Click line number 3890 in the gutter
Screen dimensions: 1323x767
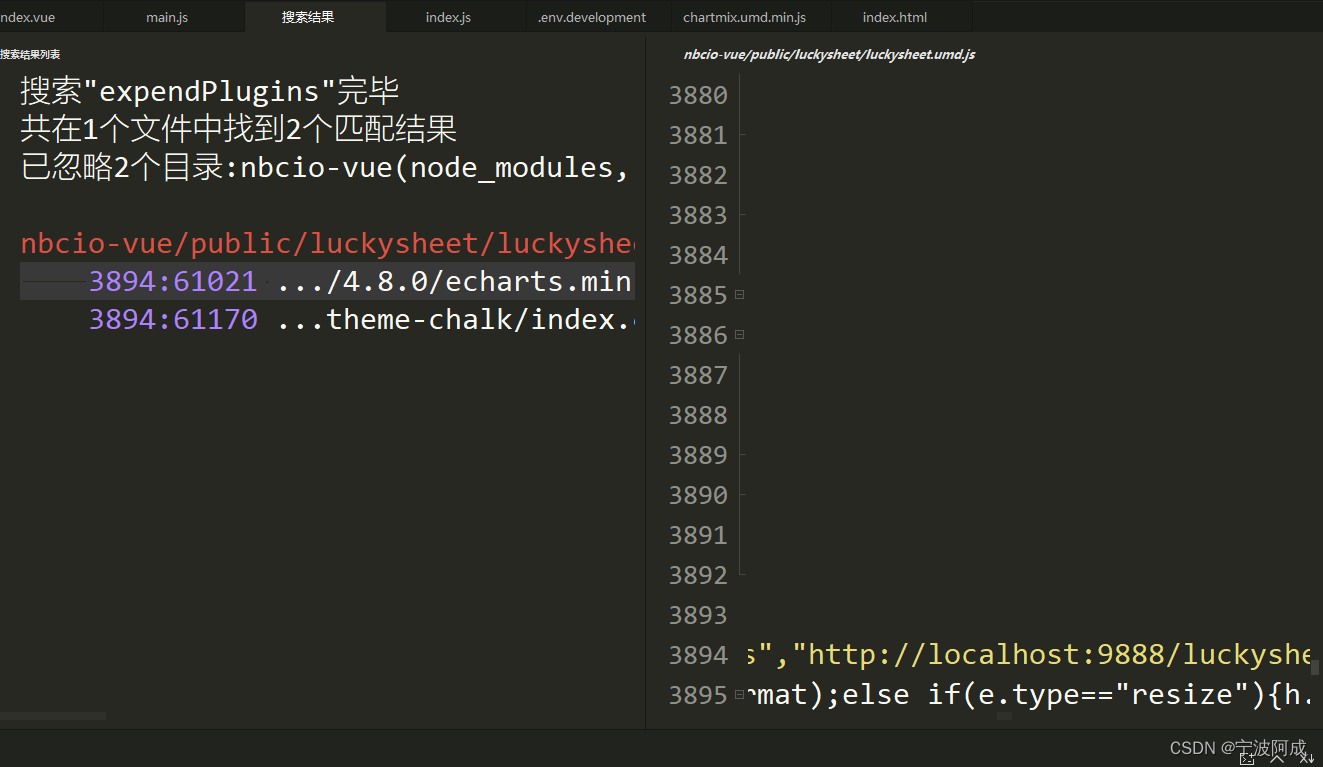point(697,494)
